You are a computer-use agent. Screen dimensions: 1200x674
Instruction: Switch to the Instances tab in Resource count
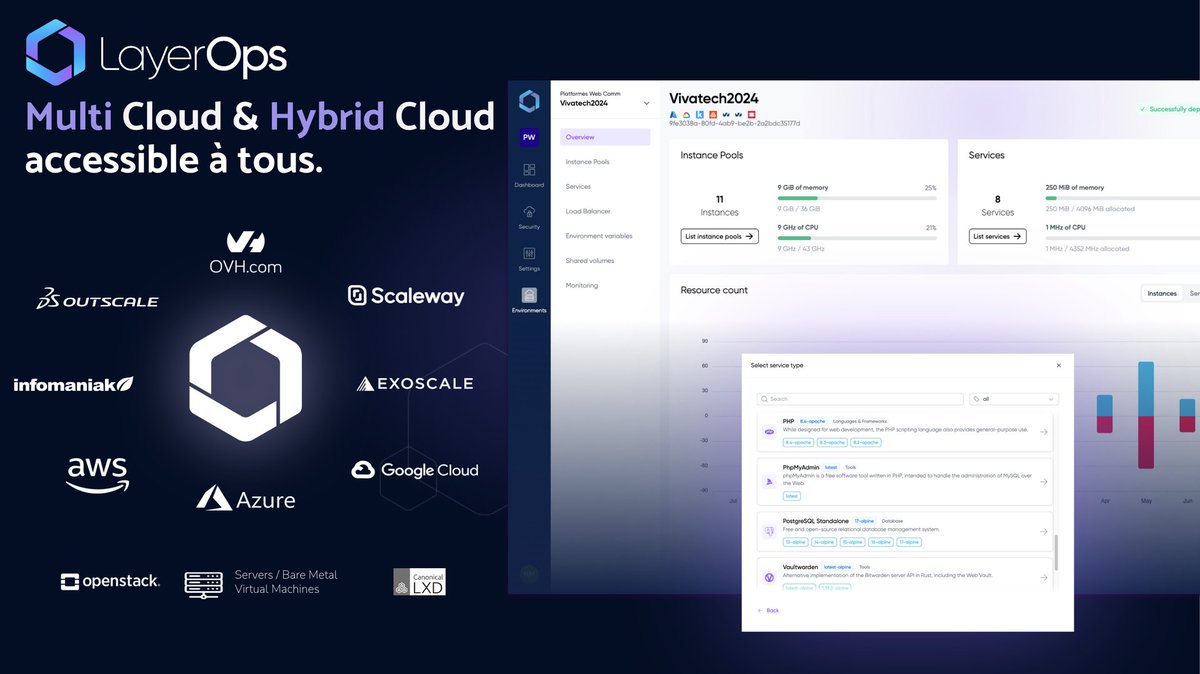tap(1162, 294)
